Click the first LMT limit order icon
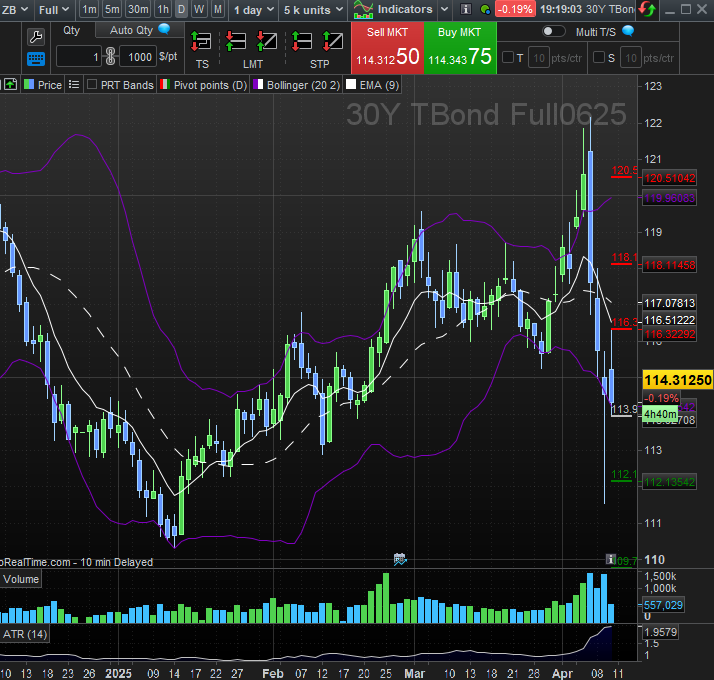 point(236,43)
